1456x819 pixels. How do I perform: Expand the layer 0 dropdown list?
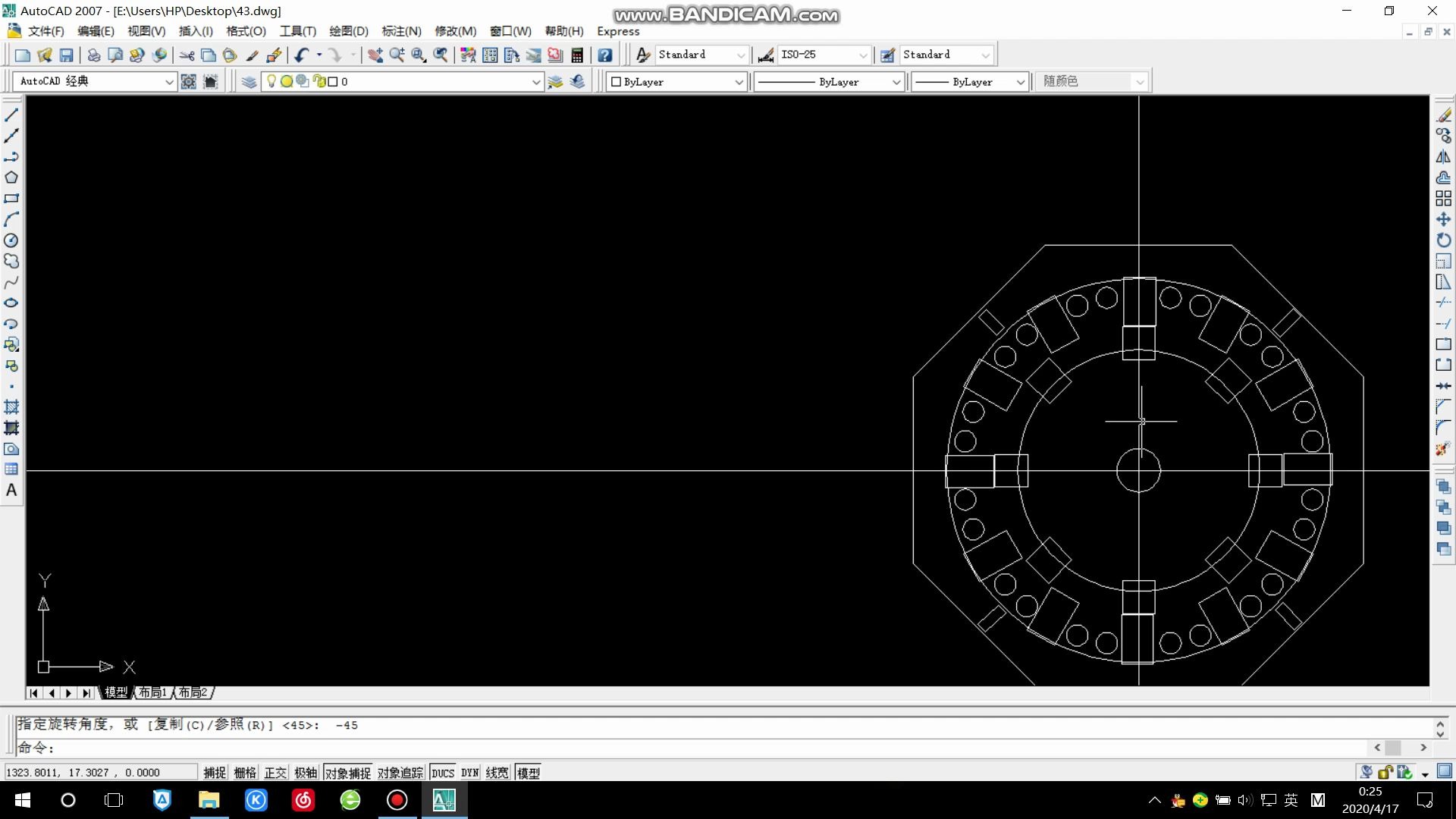click(x=536, y=82)
